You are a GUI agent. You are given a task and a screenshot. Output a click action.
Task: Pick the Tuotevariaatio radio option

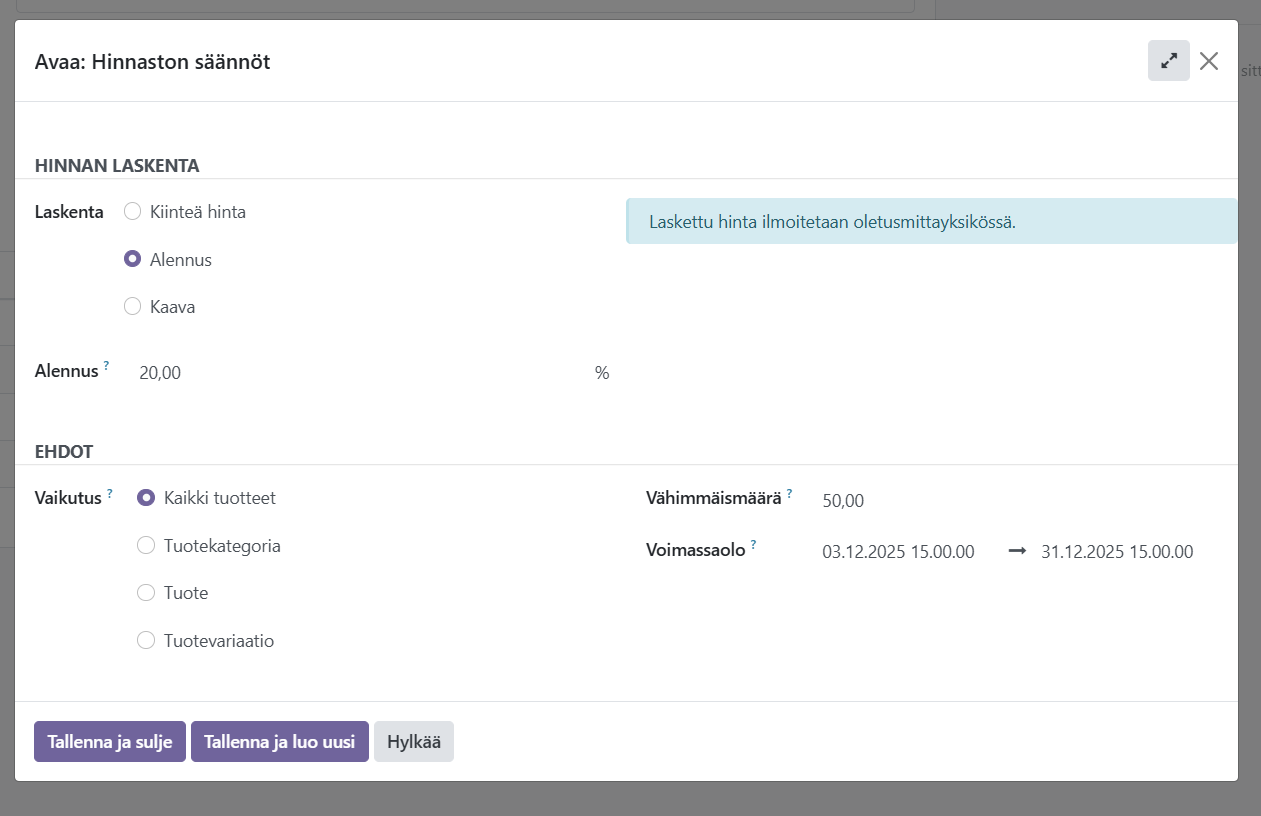click(x=146, y=641)
